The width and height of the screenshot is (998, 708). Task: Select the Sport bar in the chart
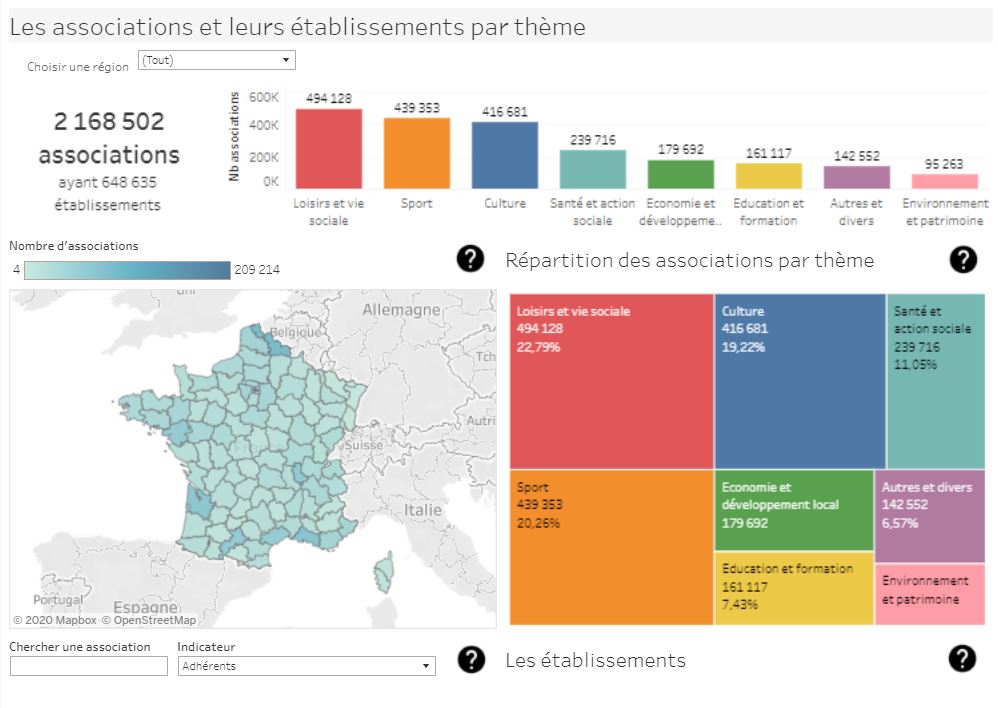(417, 150)
